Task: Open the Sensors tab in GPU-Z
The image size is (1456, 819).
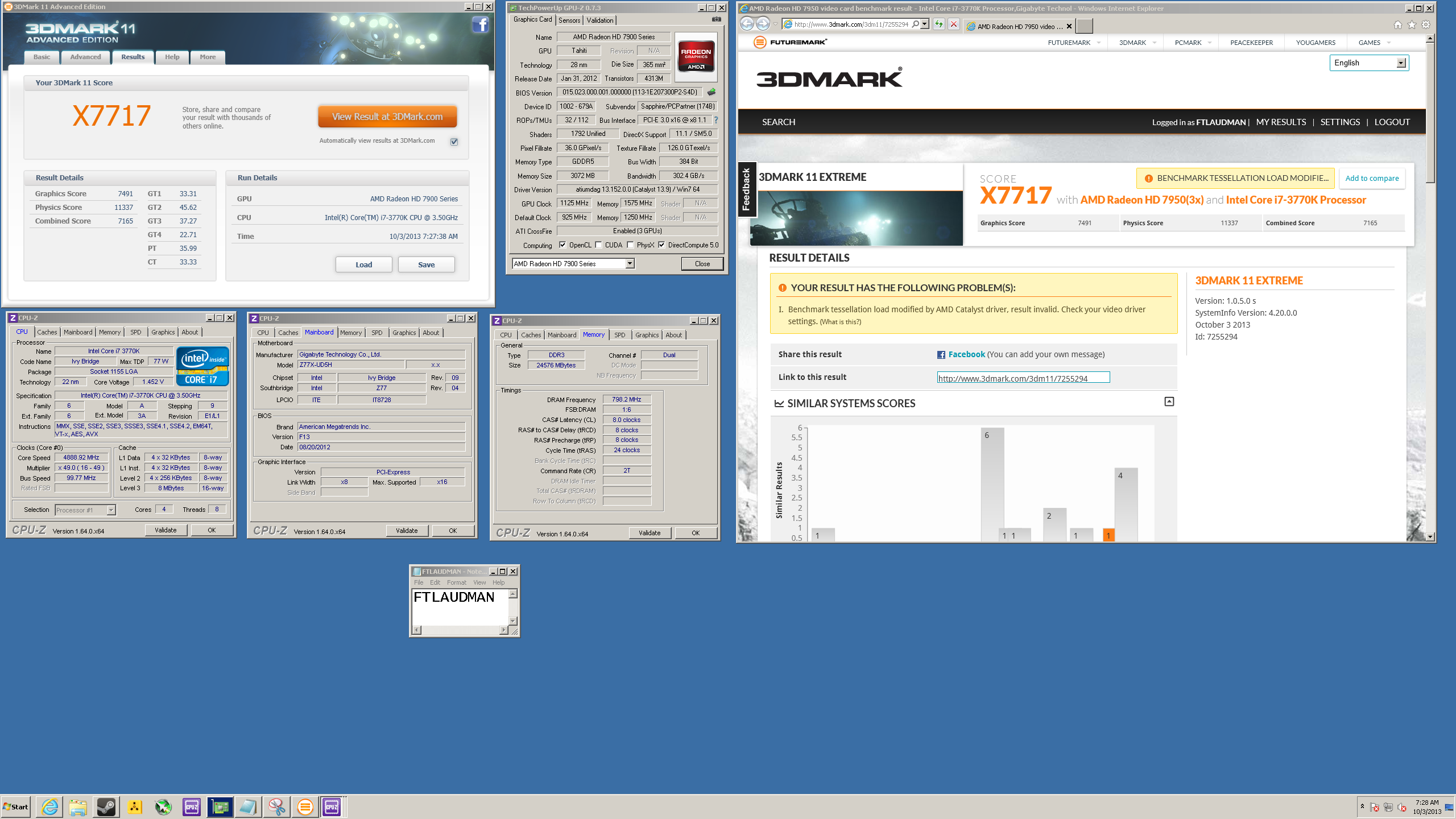Action: pos(569,20)
